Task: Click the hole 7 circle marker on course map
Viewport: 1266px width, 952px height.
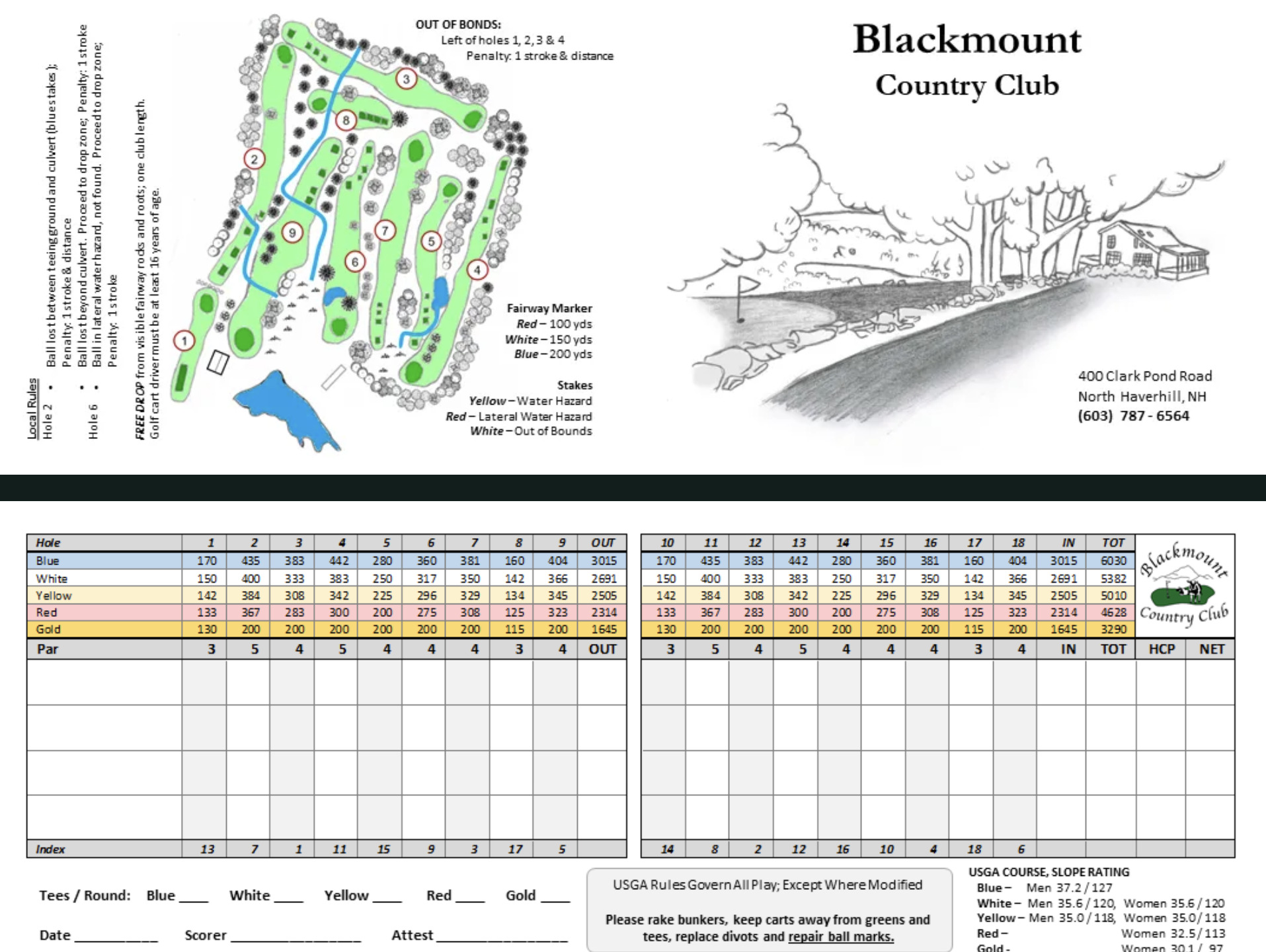Action: 385,231
